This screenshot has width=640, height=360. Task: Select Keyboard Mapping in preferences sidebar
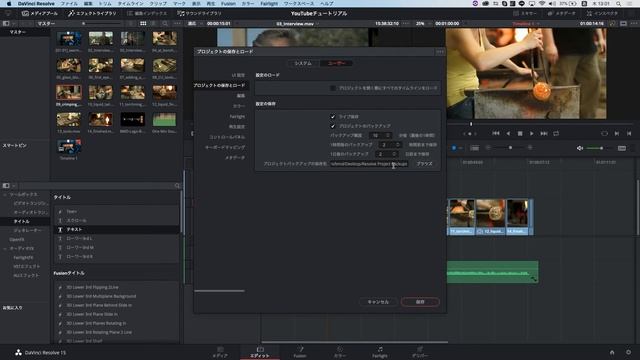(x=225, y=147)
